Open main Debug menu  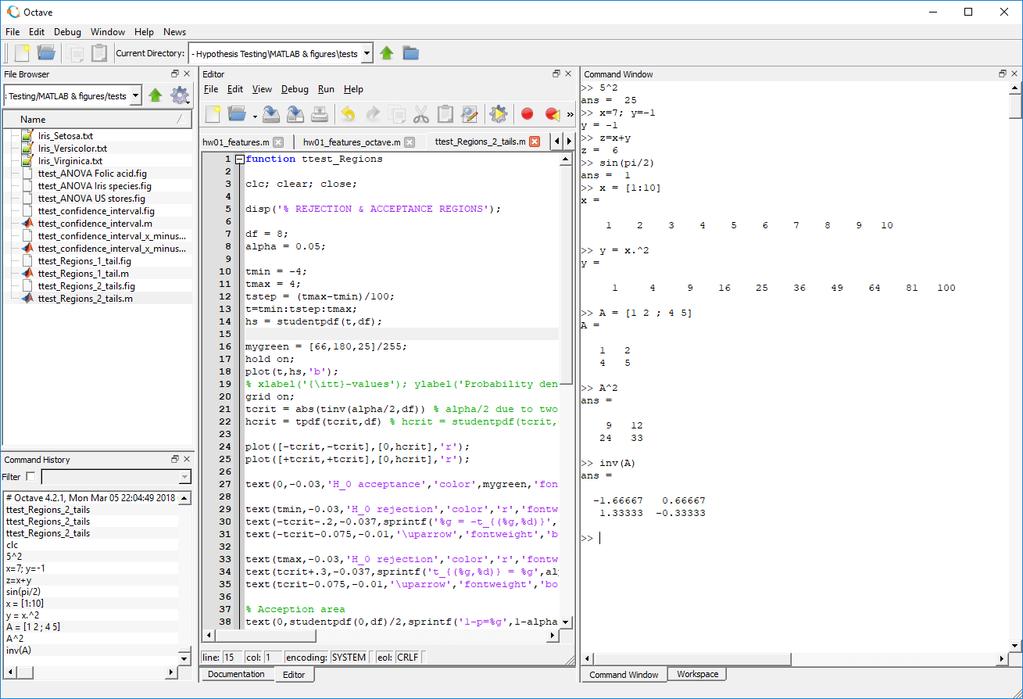tap(67, 31)
